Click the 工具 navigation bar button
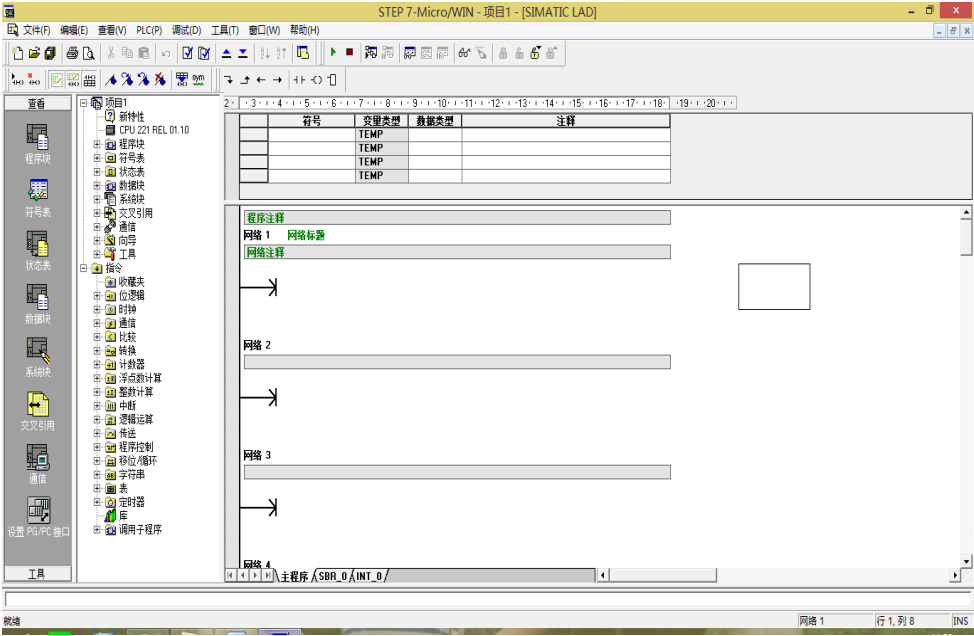This screenshot has height=636, width=974. pos(37,574)
